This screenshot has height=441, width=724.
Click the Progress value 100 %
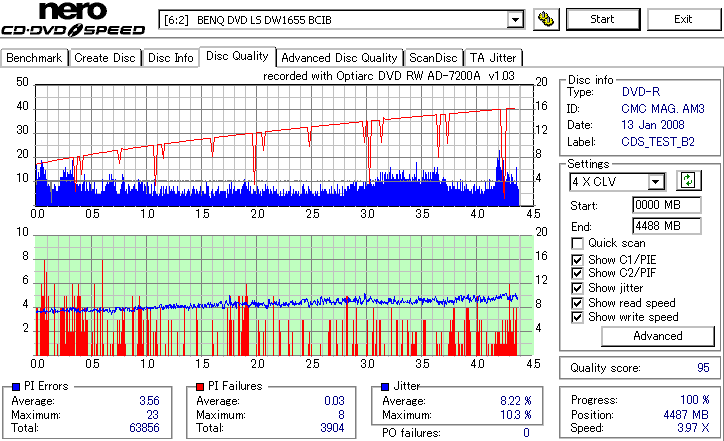pyautogui.click(x=694, y=400)
